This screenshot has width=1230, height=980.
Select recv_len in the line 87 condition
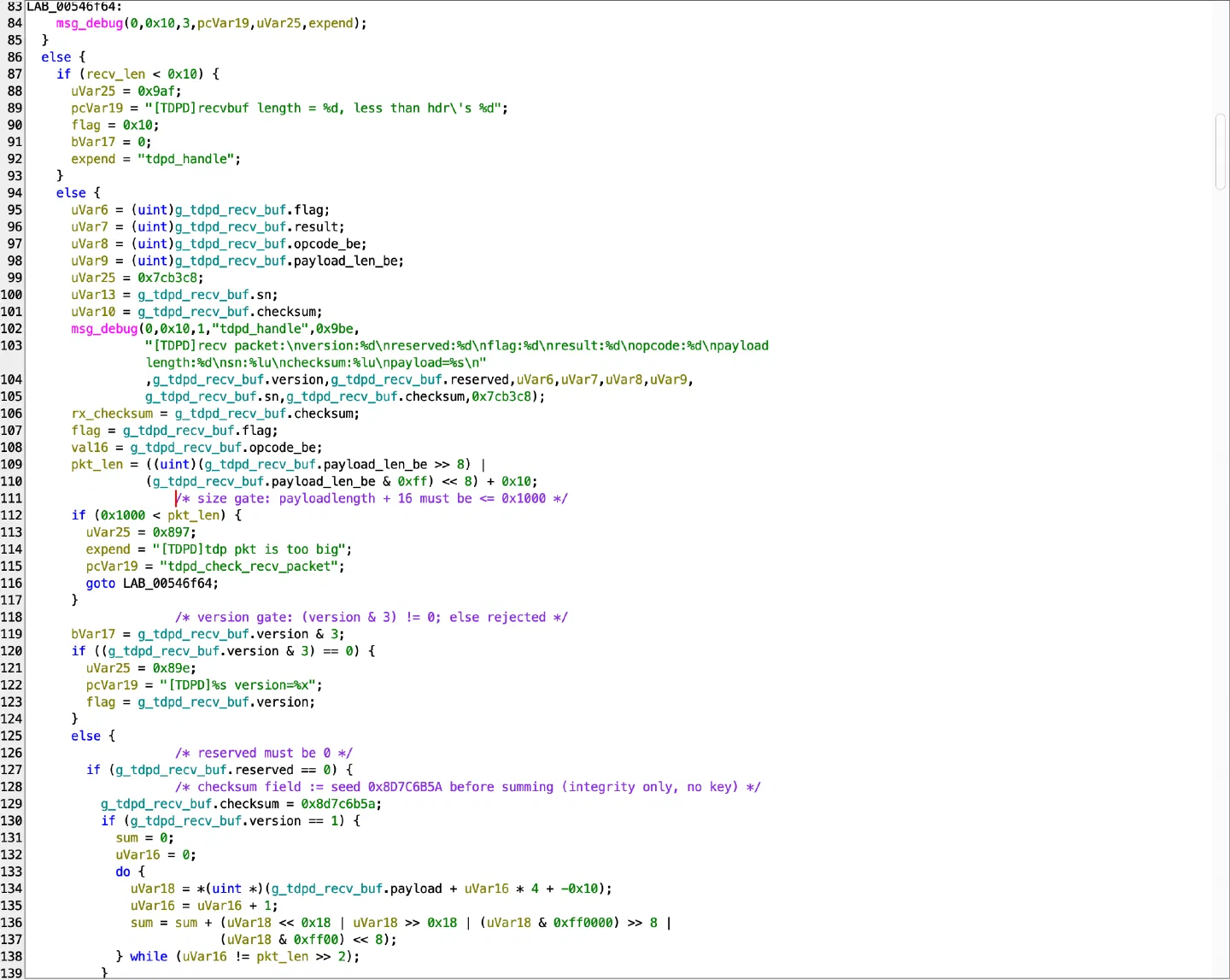click(115, 74)
